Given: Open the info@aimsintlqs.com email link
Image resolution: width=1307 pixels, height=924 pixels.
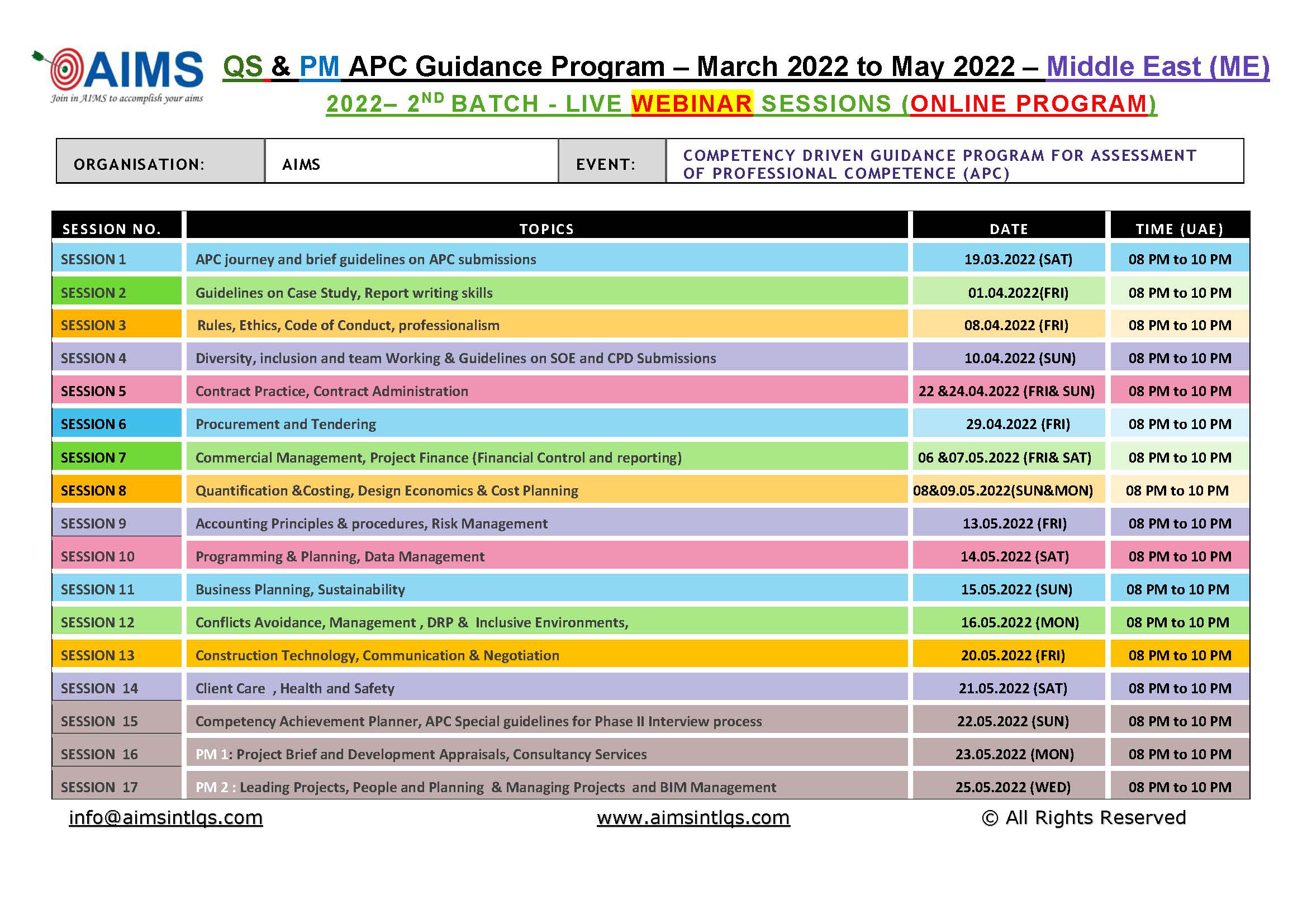Looking at the screenshot, I should point(165,818).
